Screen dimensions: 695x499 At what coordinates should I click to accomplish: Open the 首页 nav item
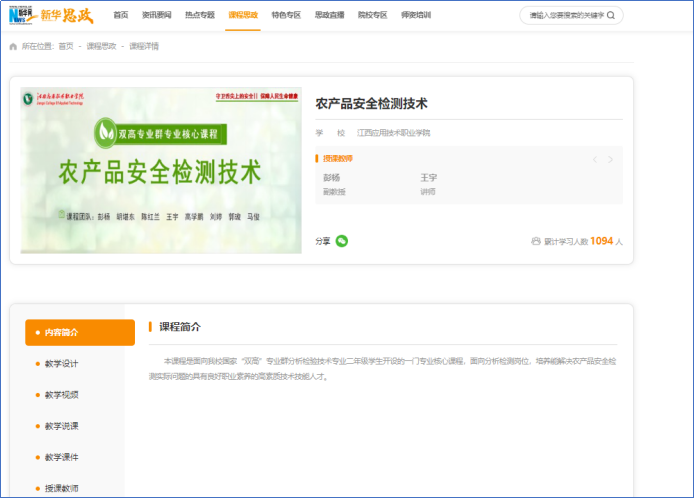[x=121, y=15]
